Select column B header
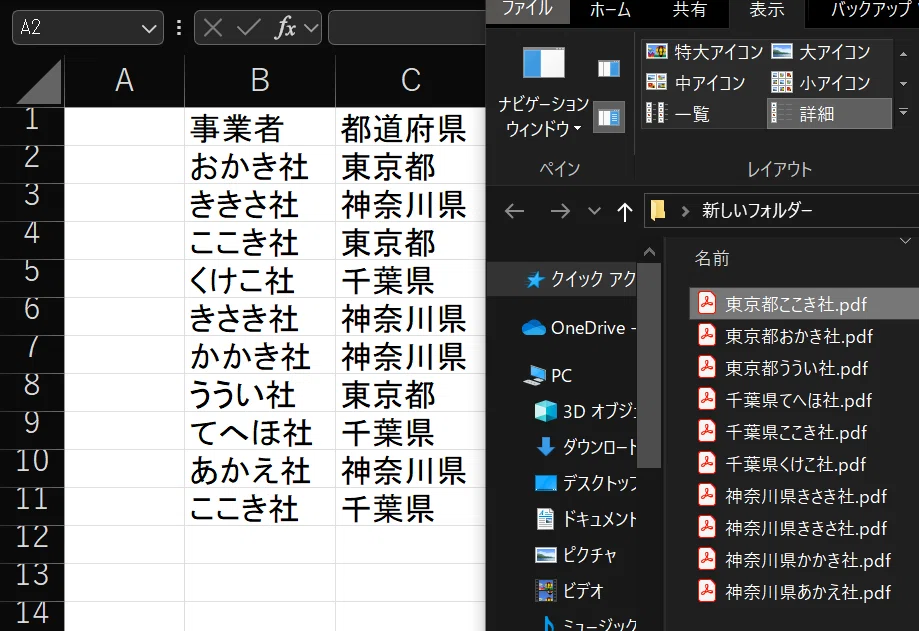 260,81
